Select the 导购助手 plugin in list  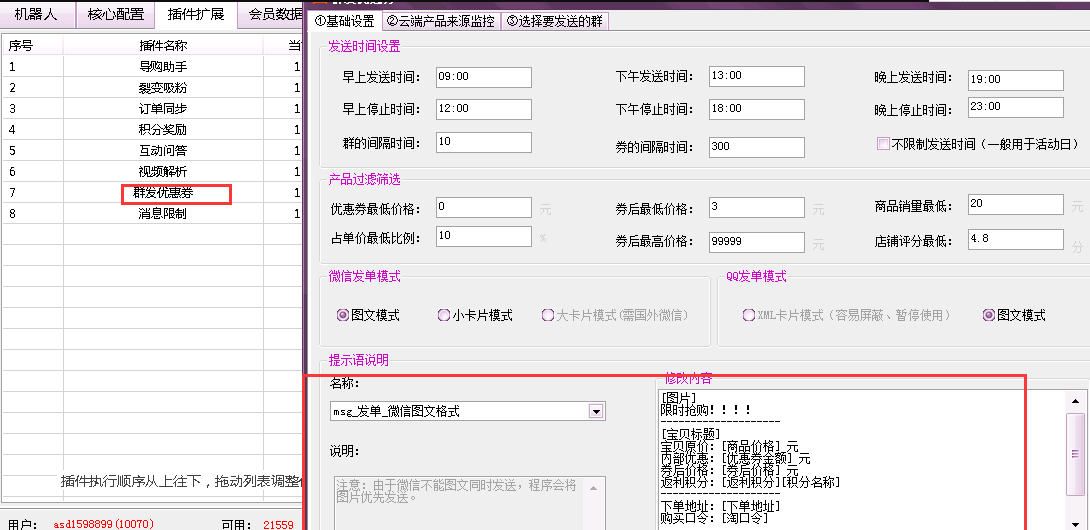tap(162, 67)
